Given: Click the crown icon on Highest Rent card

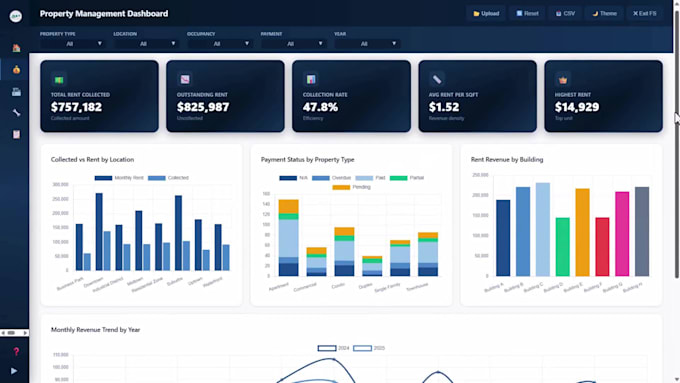Looking at the screenshot, I should (x=563, y=80).
